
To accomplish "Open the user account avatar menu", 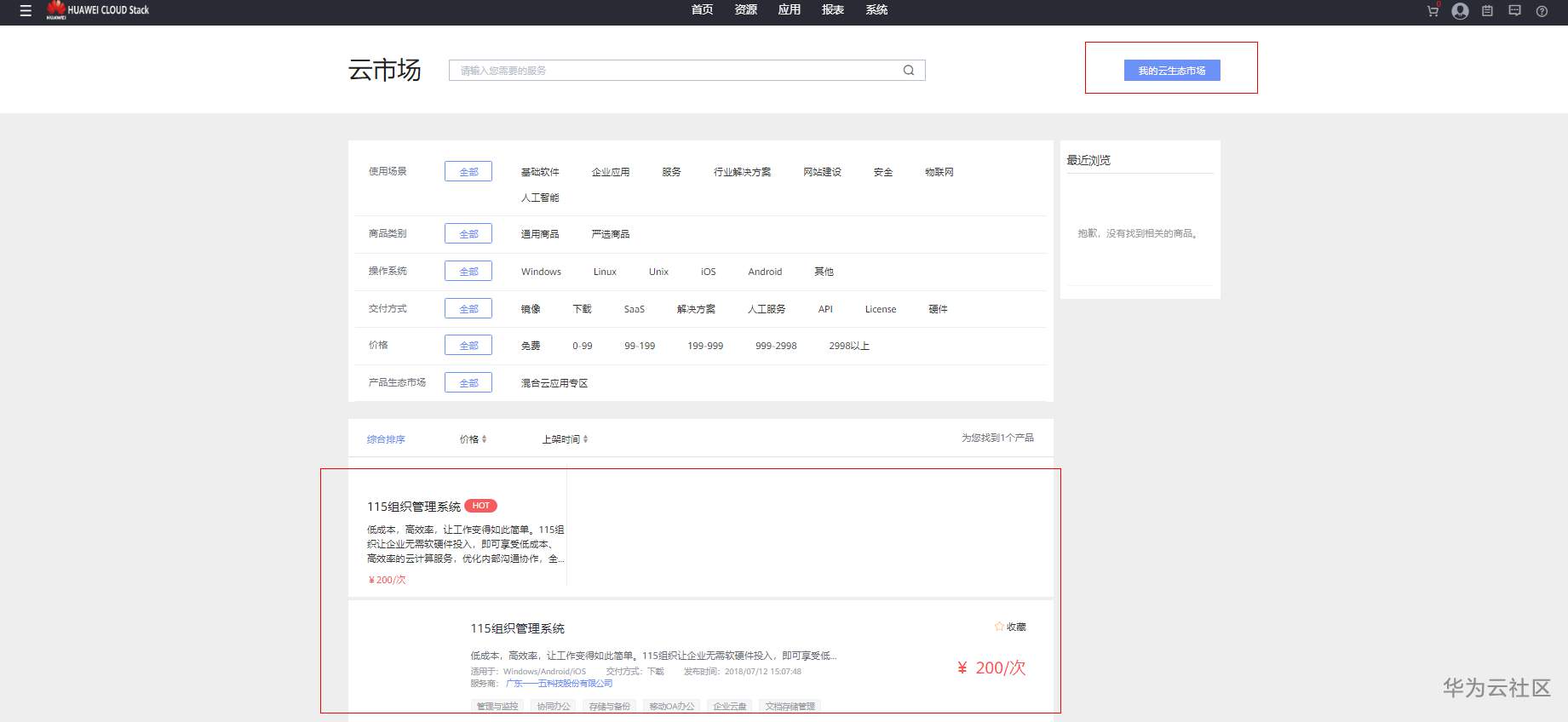I will point(1460,11).
